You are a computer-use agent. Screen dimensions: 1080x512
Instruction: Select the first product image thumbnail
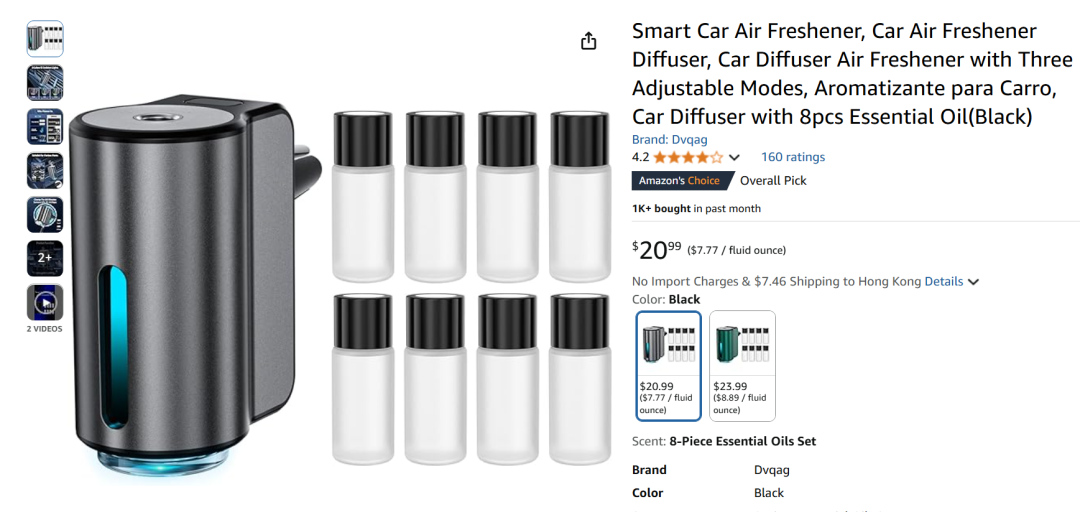(45, 39)
